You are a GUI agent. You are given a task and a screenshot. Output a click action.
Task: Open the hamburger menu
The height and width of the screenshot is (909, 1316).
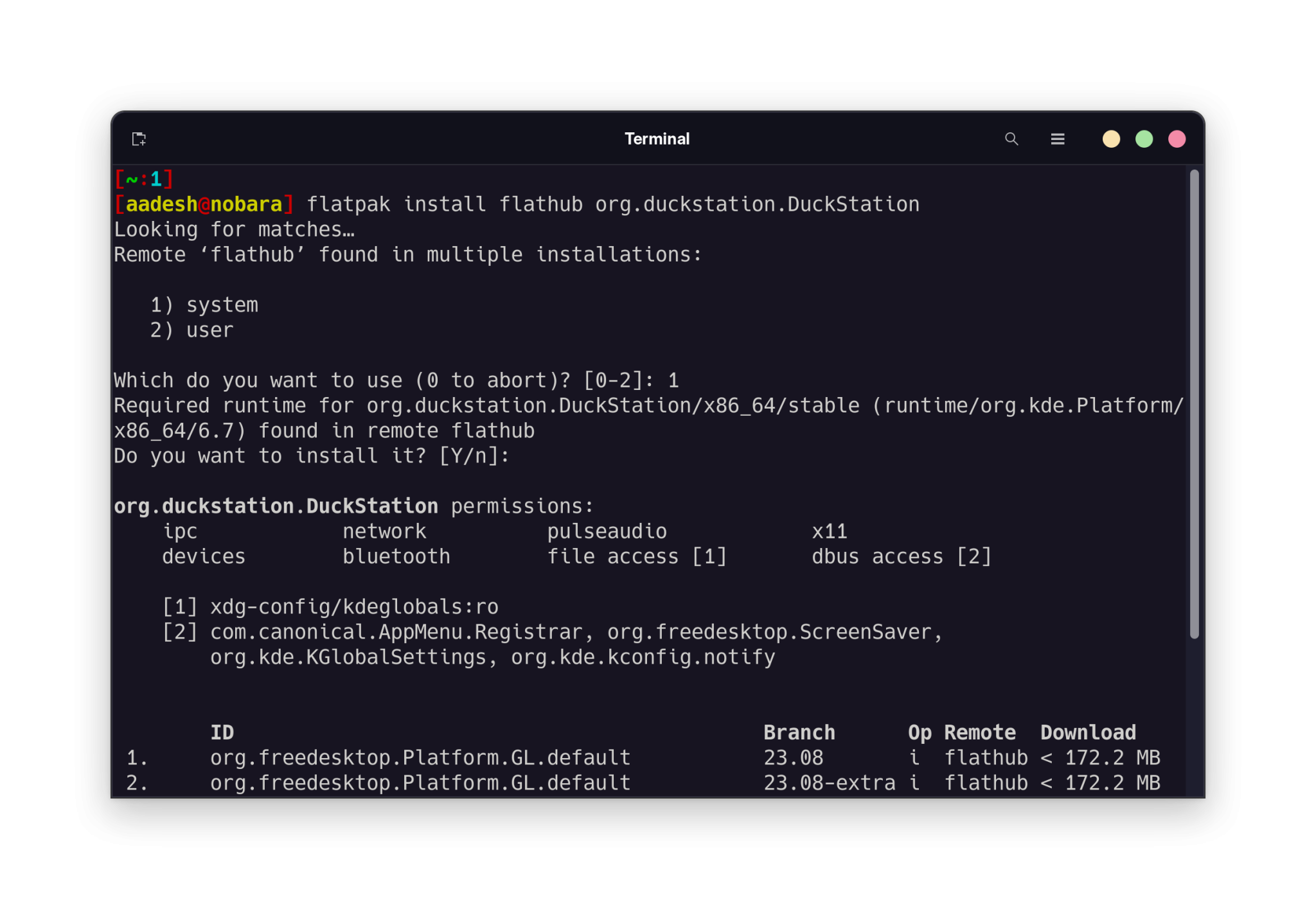pyautogui.click(x=1058, y=139)
